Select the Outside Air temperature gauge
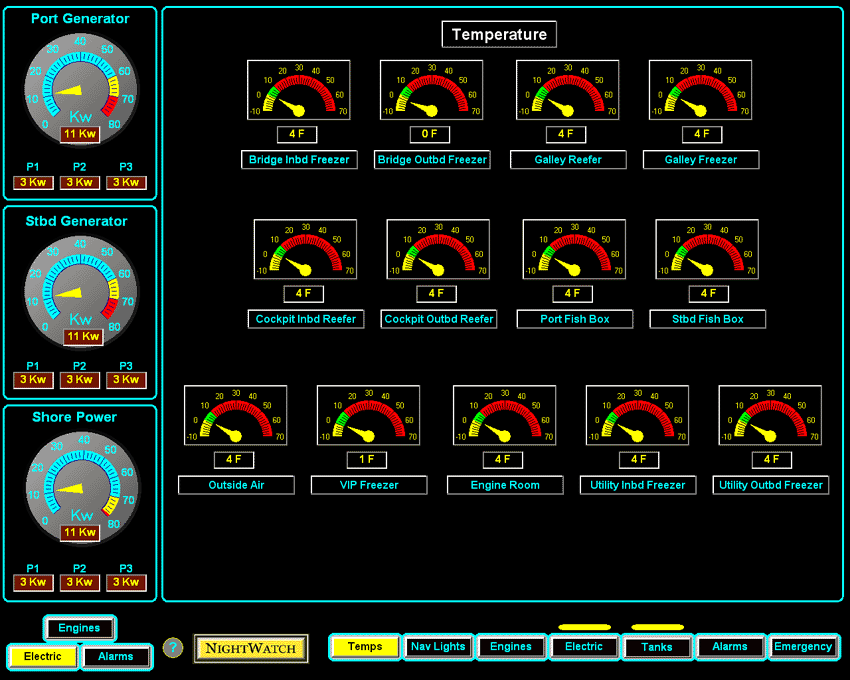Image resolution: width=850 pixels, height=680 pixels. pos(235,415)
